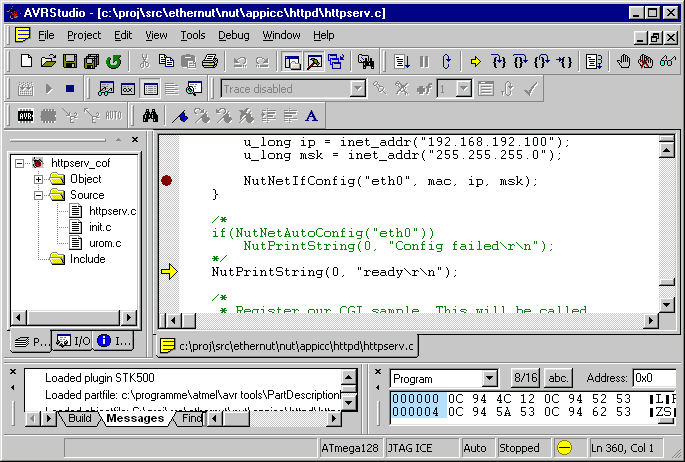
Task: Click the auto step document icon
Action: pyautogui.click(x=594, y=62)
